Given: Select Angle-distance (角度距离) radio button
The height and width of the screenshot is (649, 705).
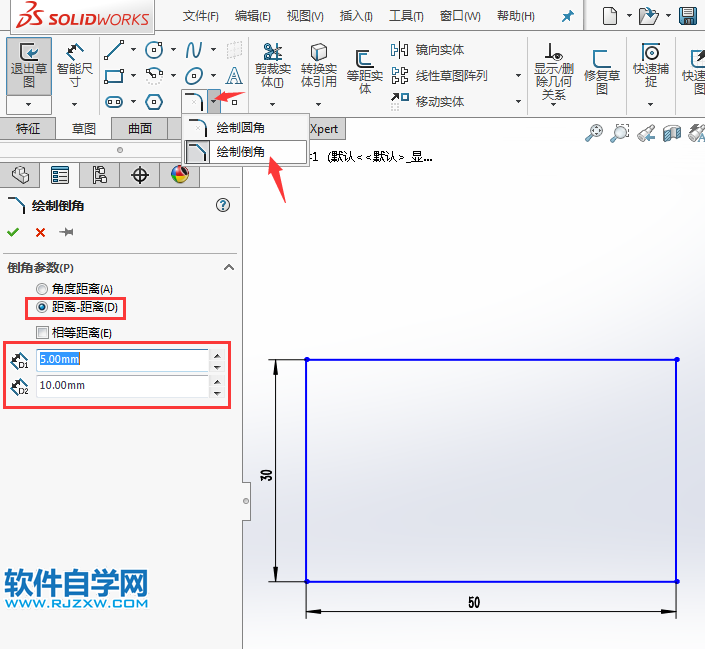Looking at the screenshot, I should (42, 289).
